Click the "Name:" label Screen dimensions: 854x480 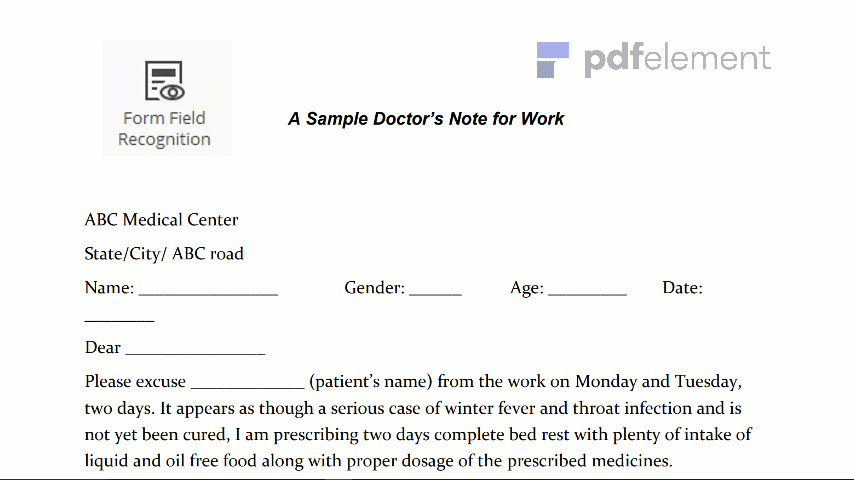click(109, 288)
